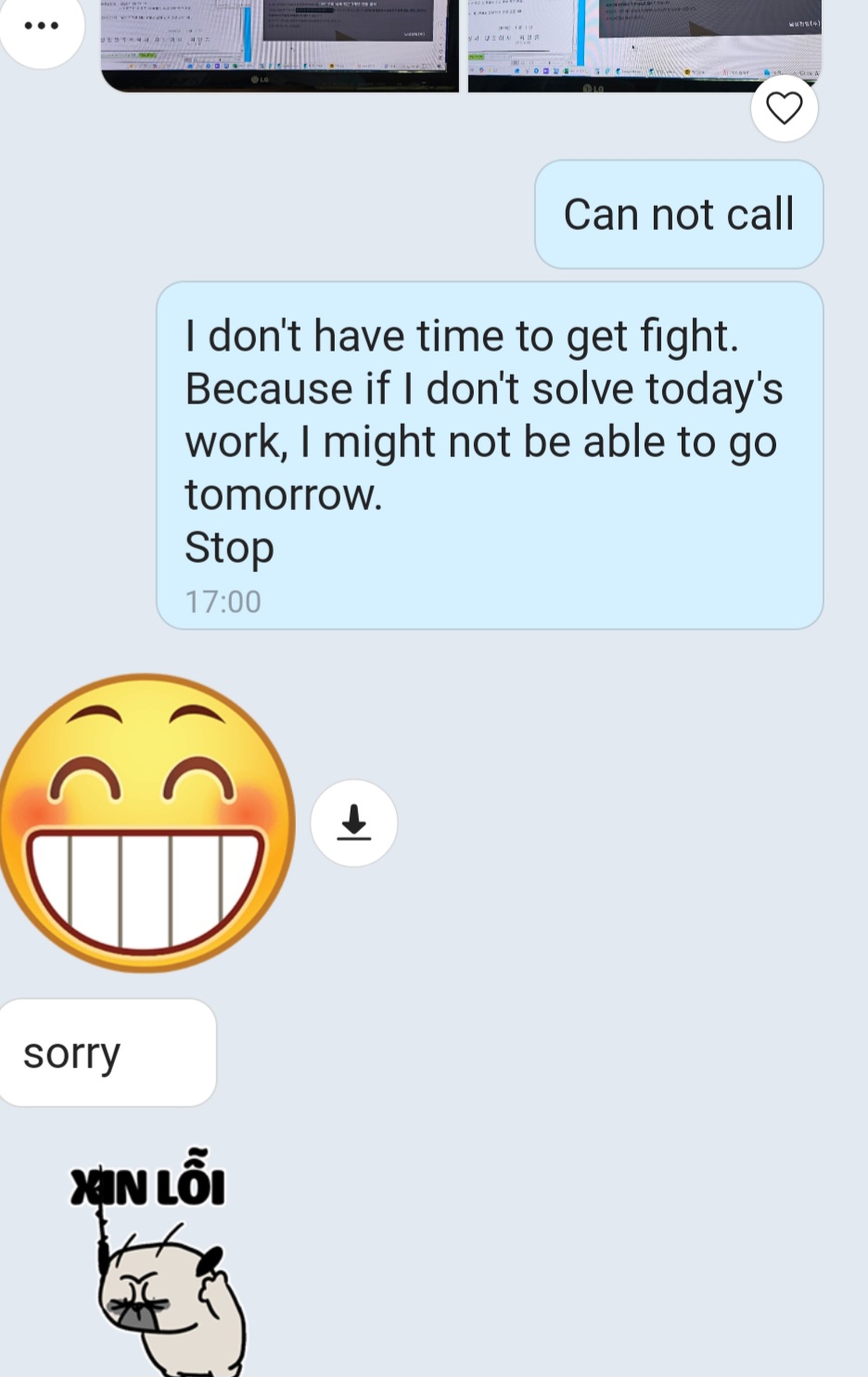
Task: Select the "Can not call" message bubble
Action: [679, 214]
